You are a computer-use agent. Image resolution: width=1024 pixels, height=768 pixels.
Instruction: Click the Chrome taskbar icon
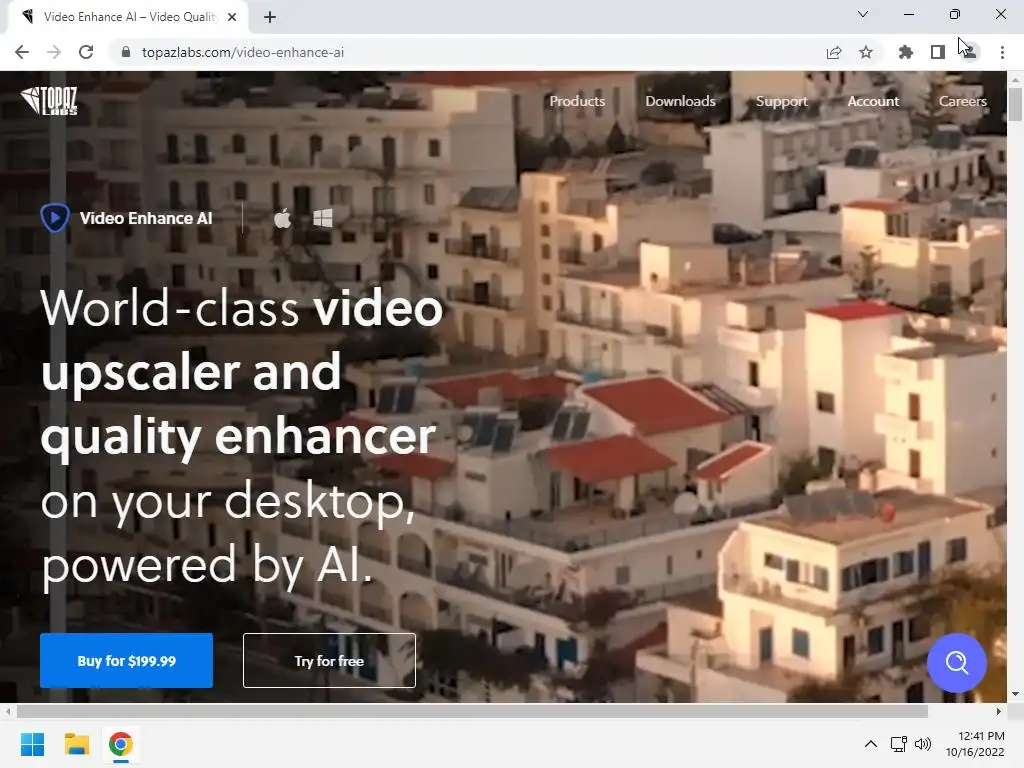(120, 744)
